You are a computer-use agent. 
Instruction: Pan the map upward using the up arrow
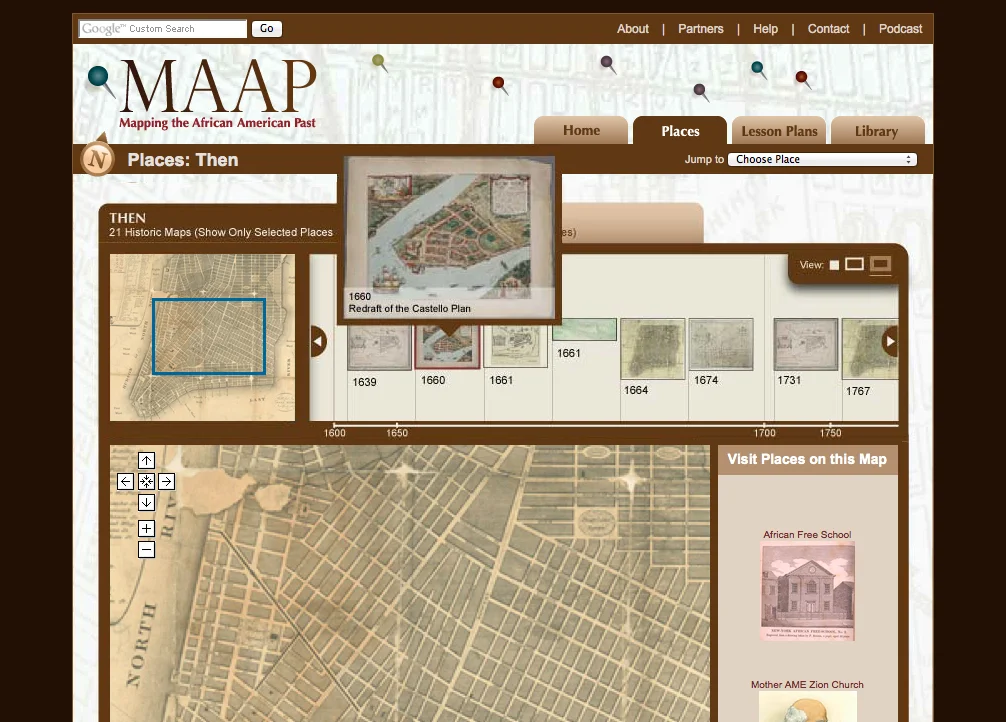coord(146,460)
